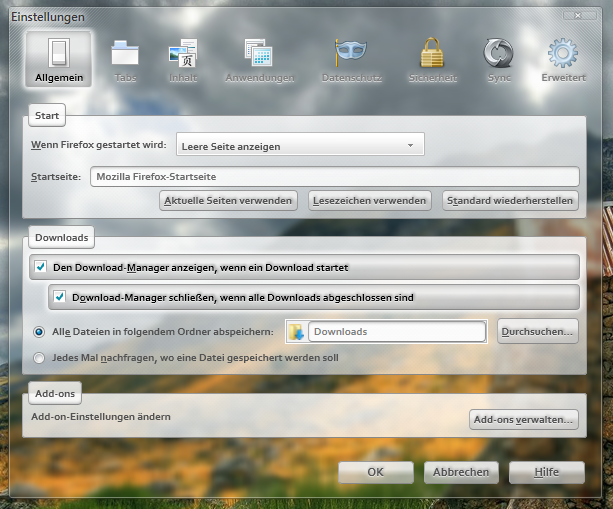
Task: Select the Allgemein settings icon
Action: click(x=59, y=59)
